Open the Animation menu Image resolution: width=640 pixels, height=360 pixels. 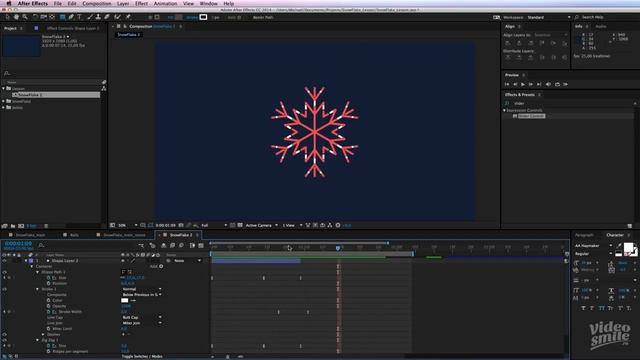(165, 3)
